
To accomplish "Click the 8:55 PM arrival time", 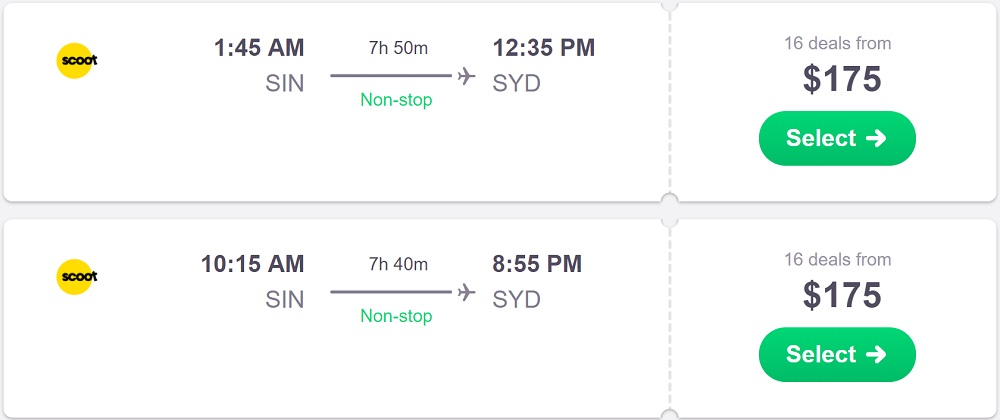I will point(537,264).
